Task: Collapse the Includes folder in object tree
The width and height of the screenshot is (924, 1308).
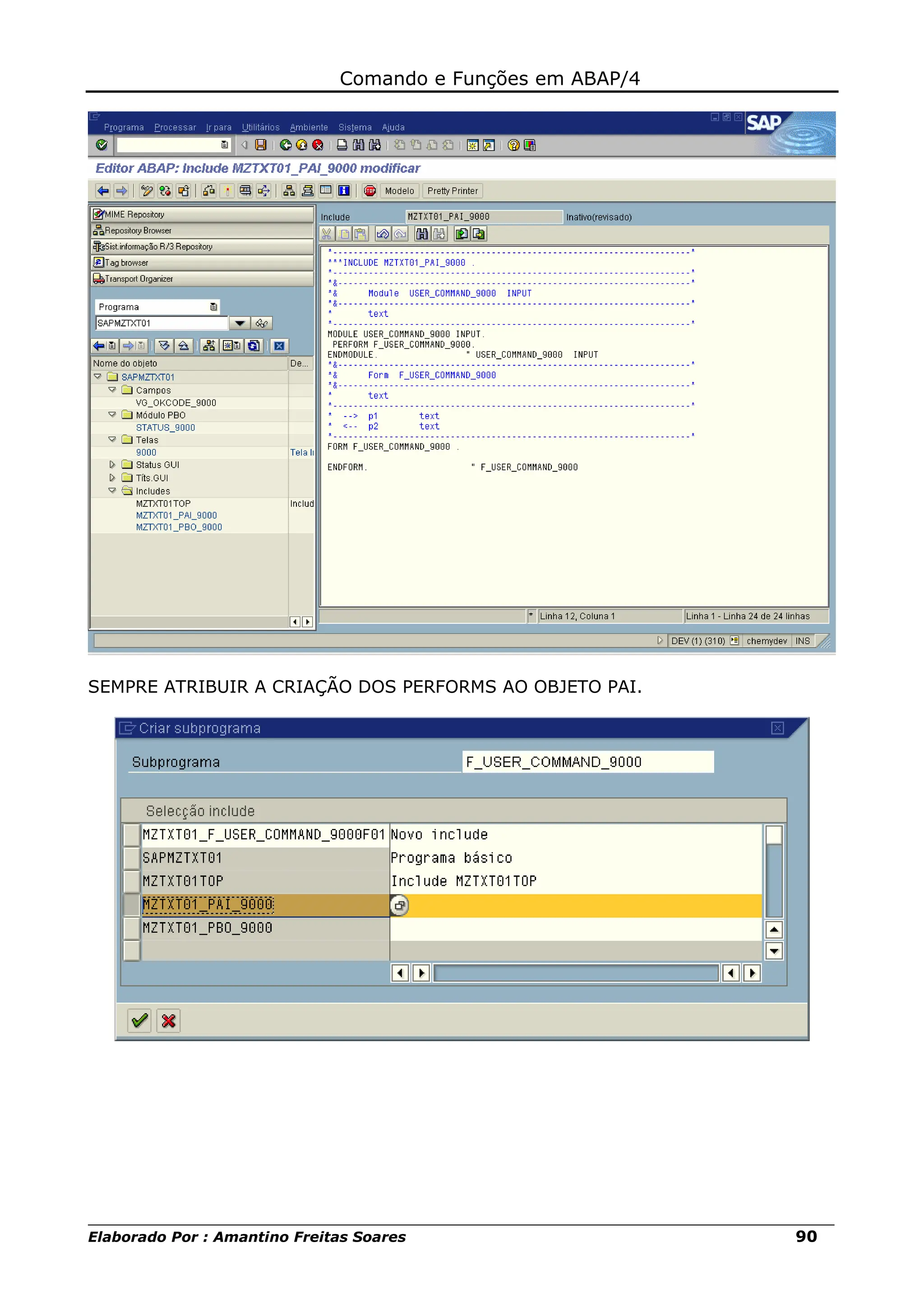Action: [112, 491]
